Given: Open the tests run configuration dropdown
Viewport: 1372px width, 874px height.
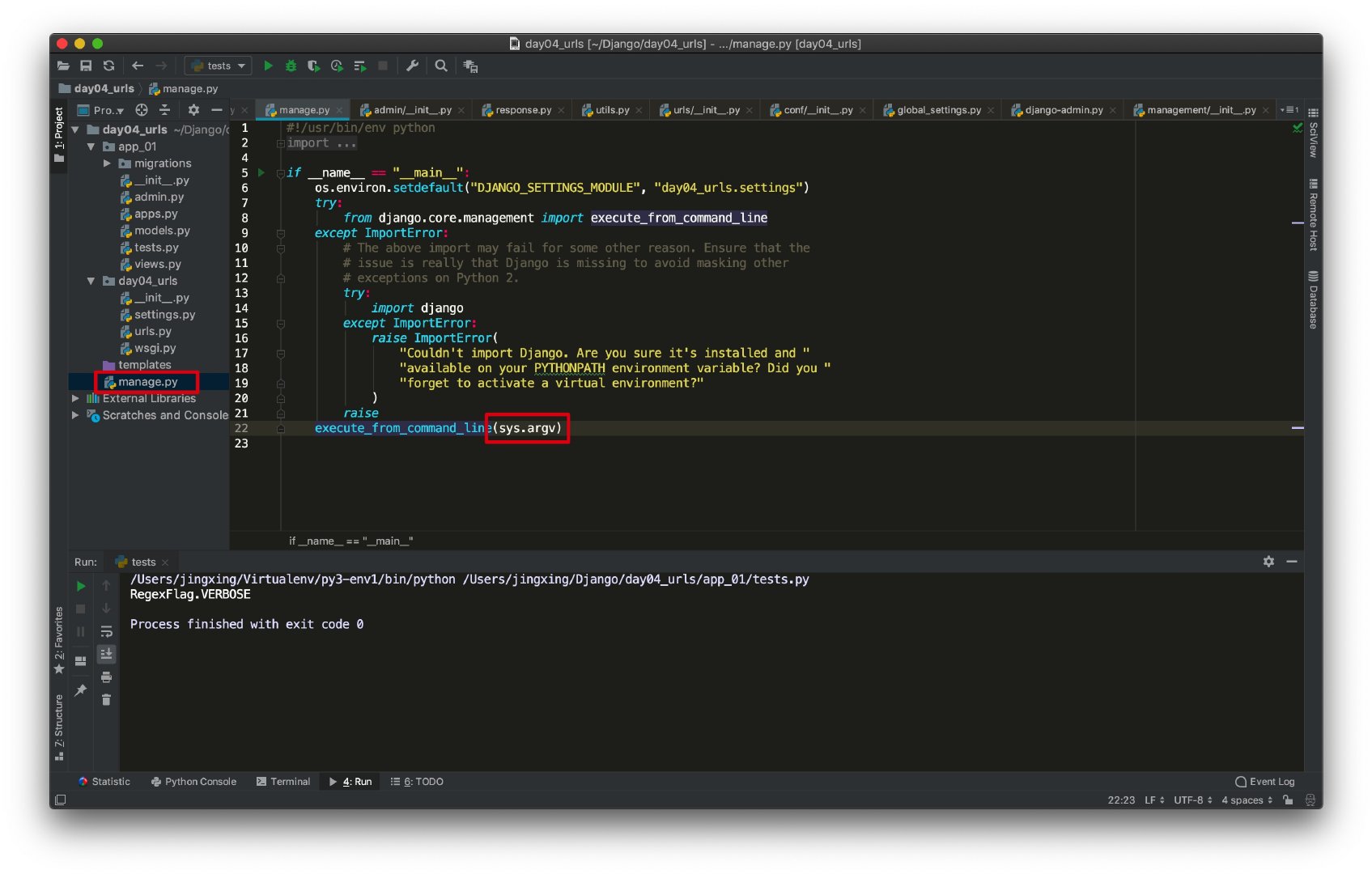Looking at the screenshot, I should click(x=219, y=66).
